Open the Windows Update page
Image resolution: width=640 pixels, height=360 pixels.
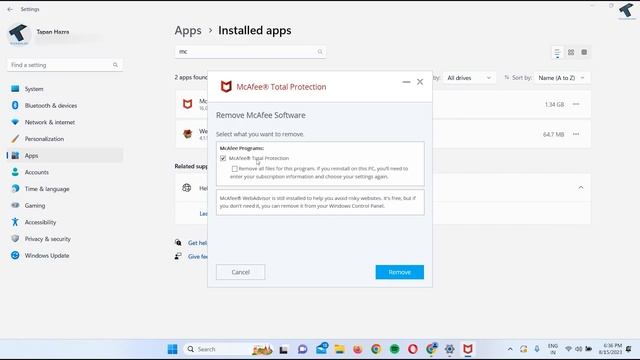65,256
